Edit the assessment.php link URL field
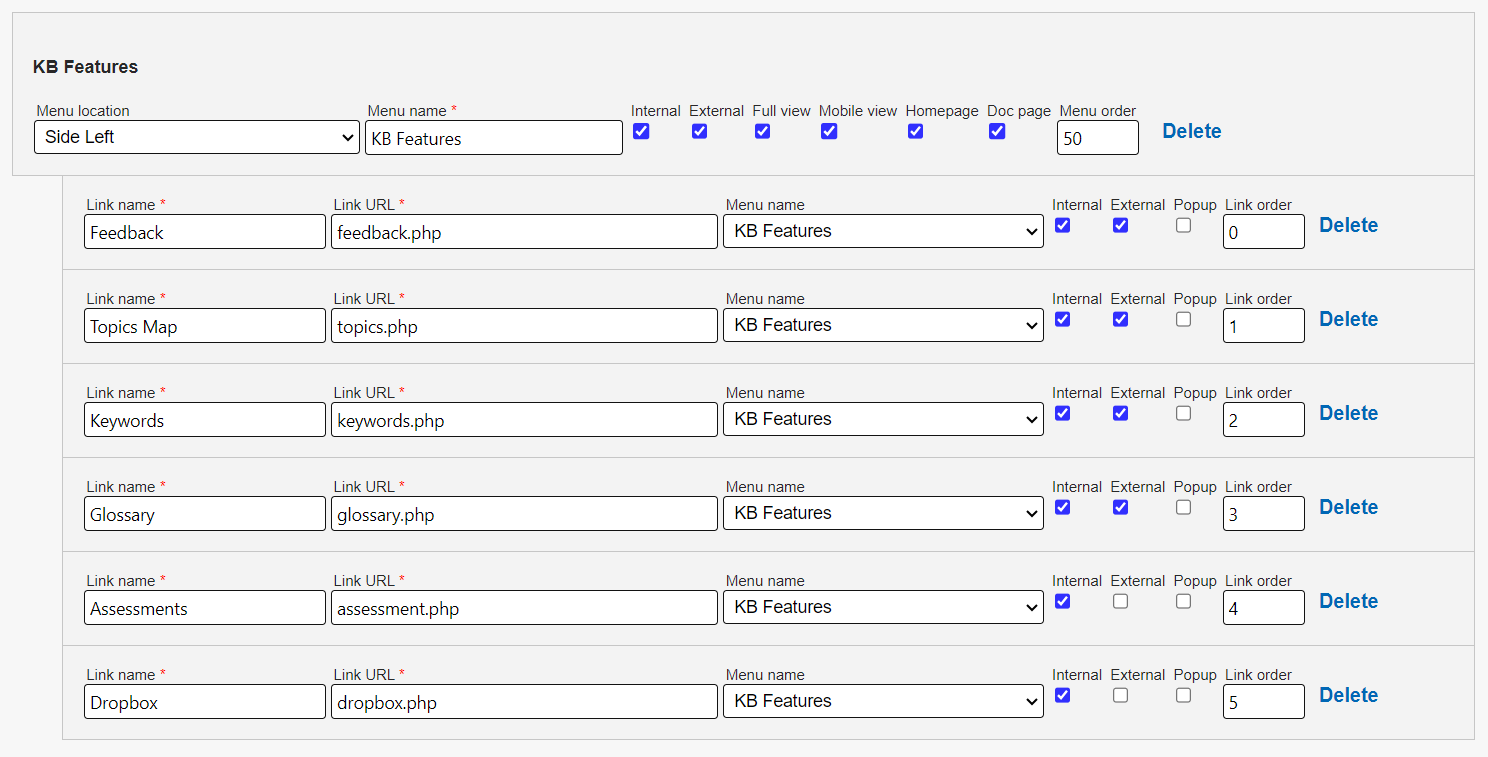This screenshot has width=1488, height=757. pyautogui.click(x=524, y=608)
